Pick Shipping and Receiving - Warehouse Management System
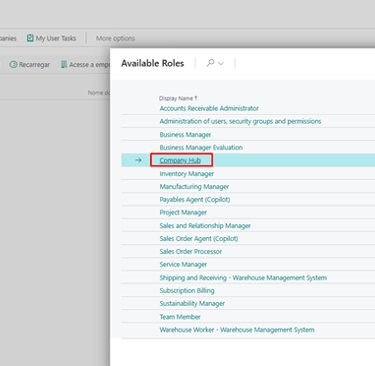The width and height of the screenshot is (375, 366). (243, 278)
